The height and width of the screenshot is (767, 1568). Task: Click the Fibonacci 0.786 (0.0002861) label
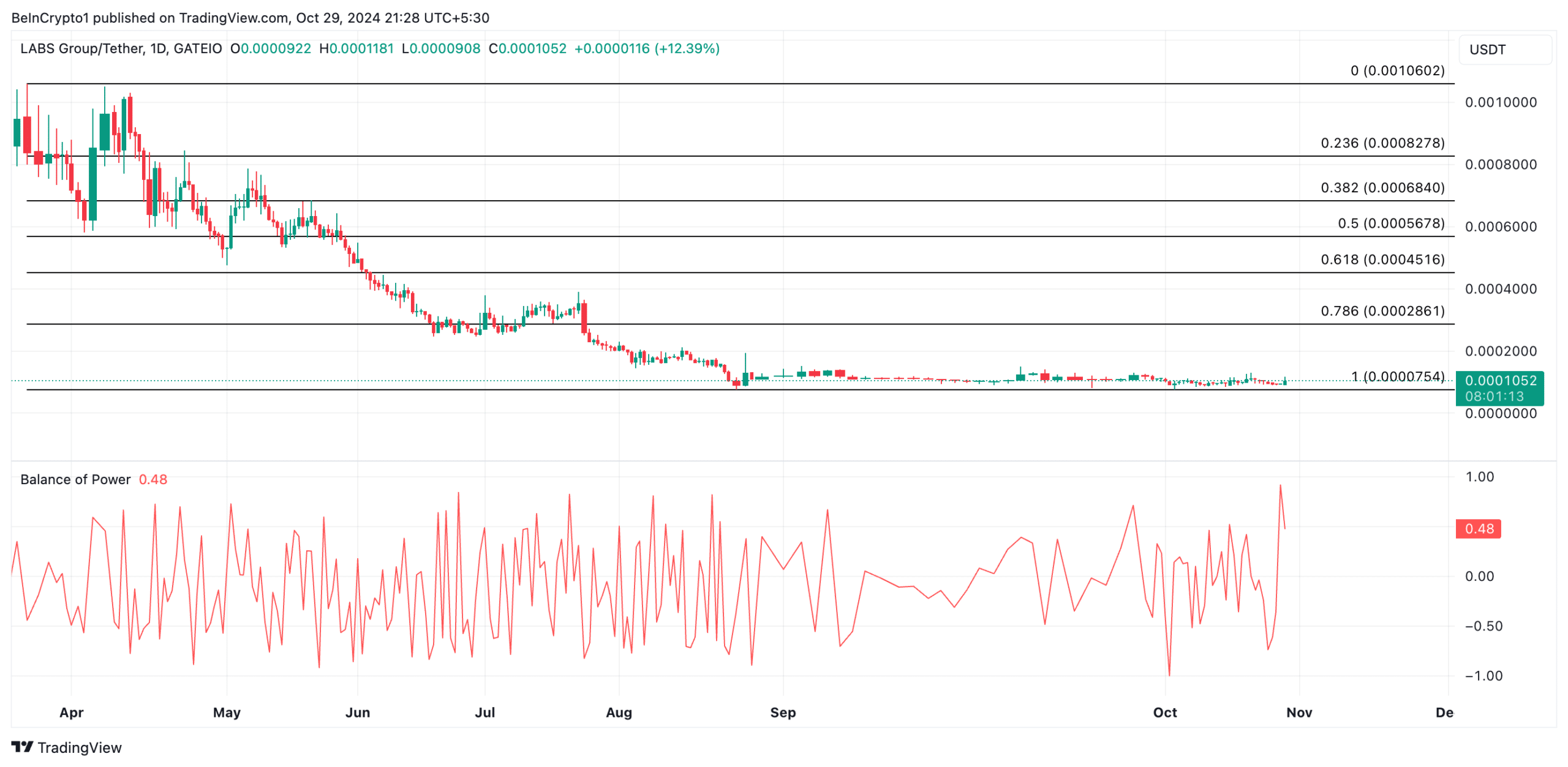[x=1382, y=310]
